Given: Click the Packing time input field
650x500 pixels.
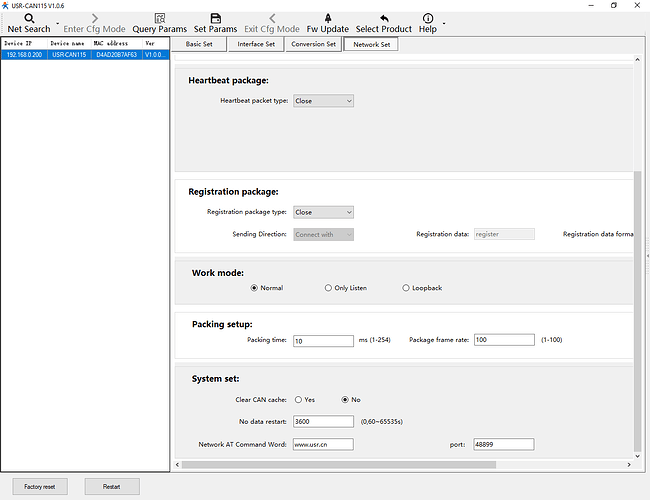Looking at the screenshot, I should (x=323, y=341).
